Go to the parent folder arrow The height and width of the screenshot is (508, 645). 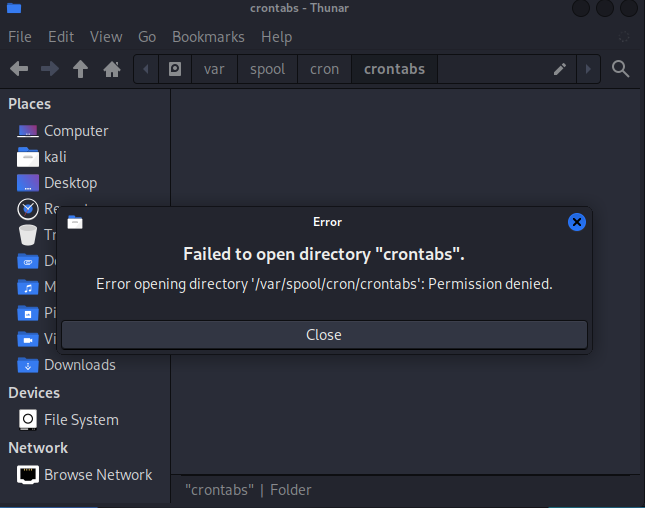[x=81, y=69]
